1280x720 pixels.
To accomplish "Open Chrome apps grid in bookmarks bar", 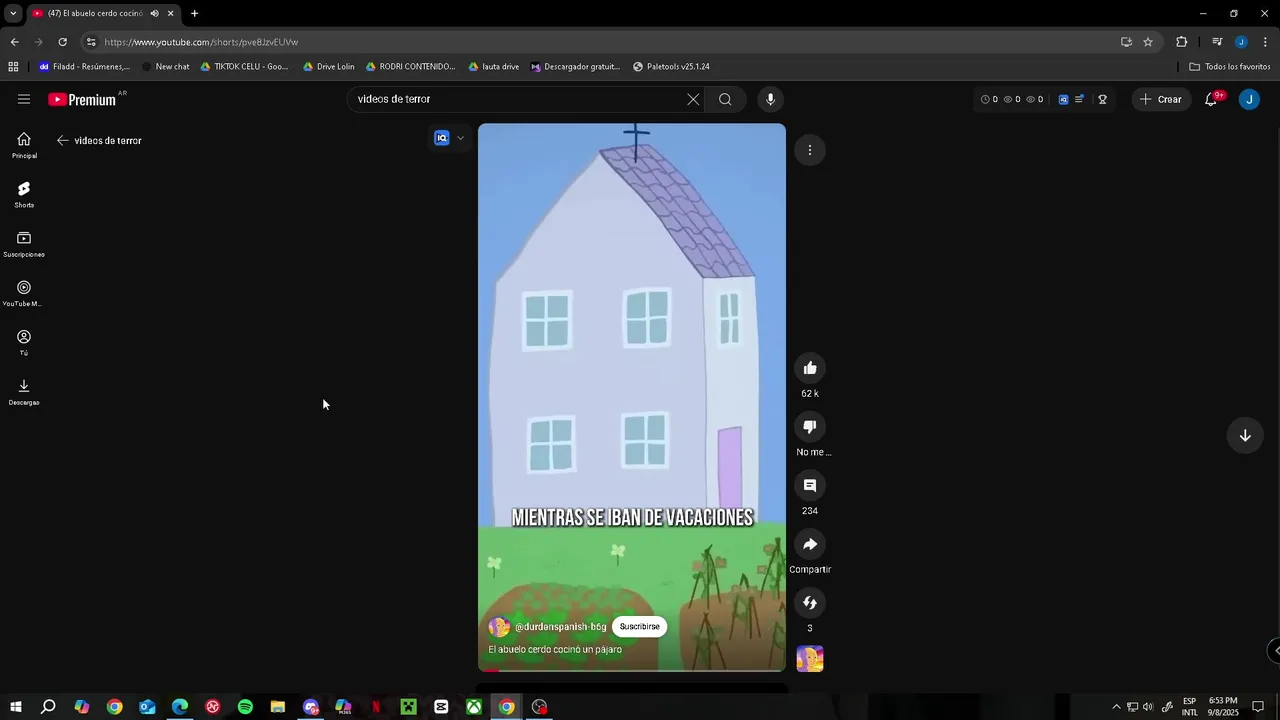I will 13,67.
